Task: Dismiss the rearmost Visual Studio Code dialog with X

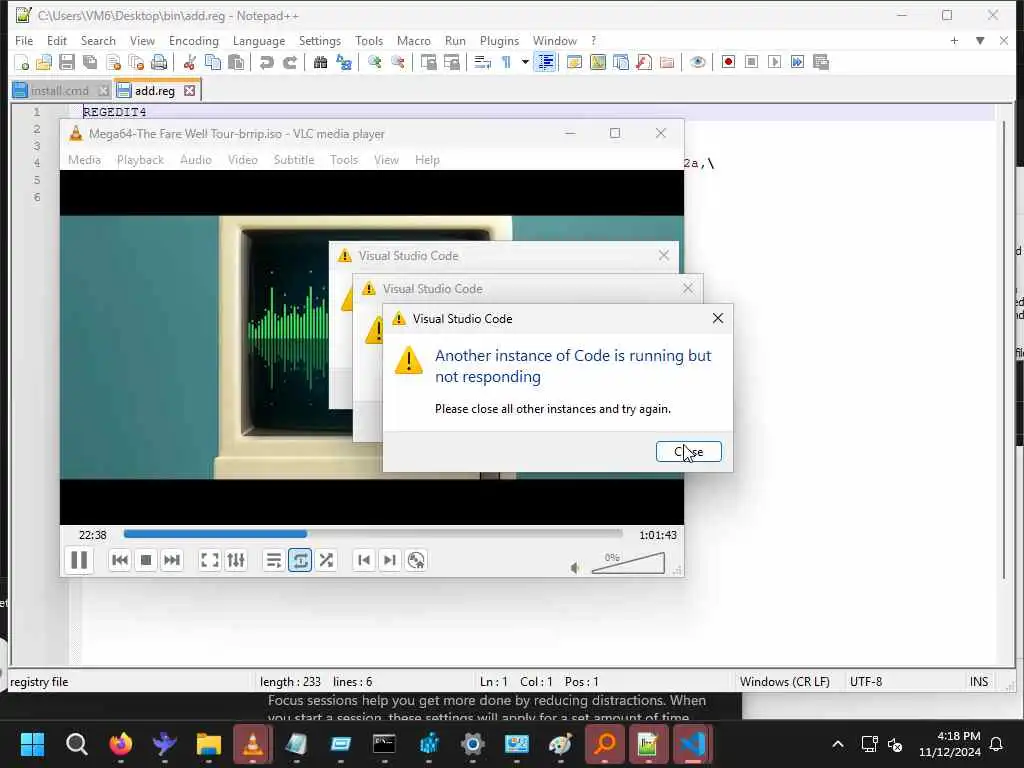Action: [x=664, y=255]
